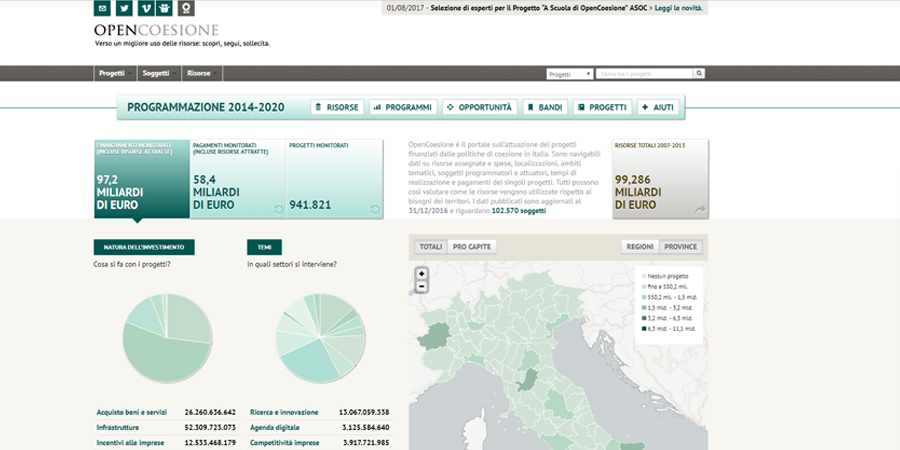Click the search magnifier icon
Viewport: 900px width, 450px height.
point(698,74)
